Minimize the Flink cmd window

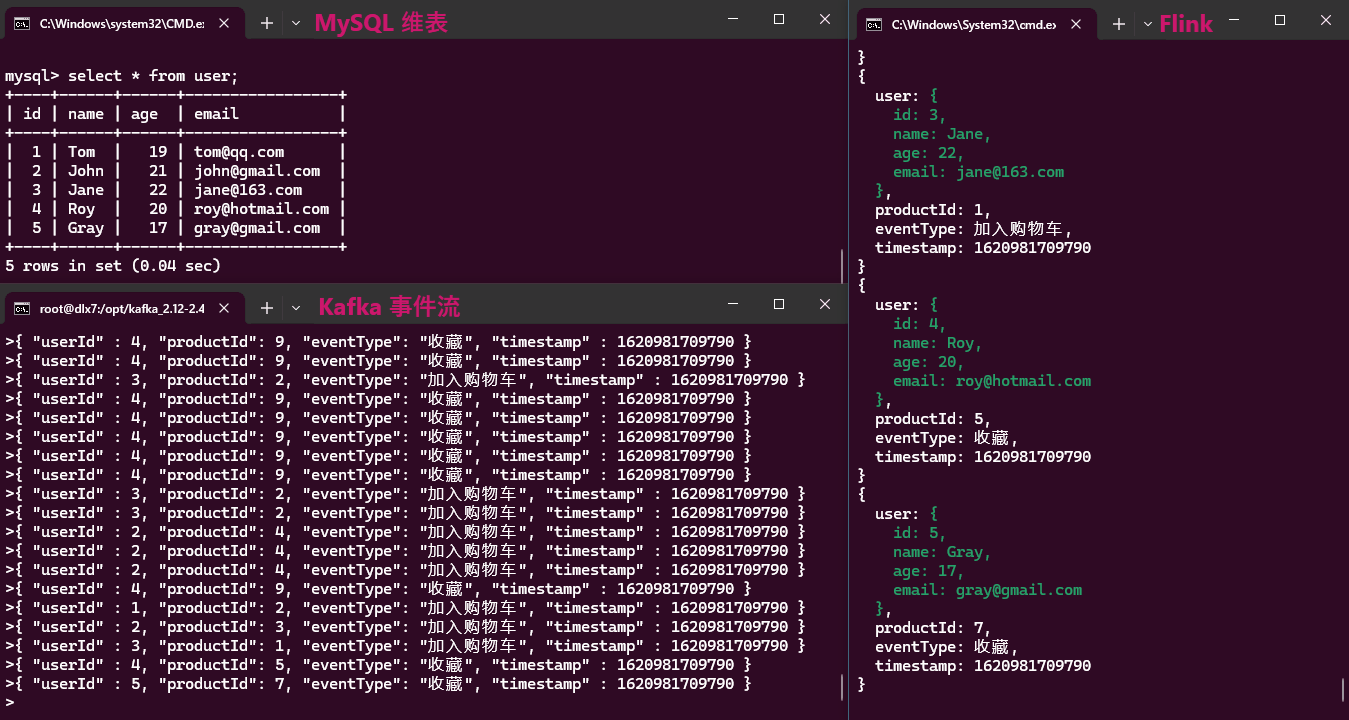(x=1234, y=19)
